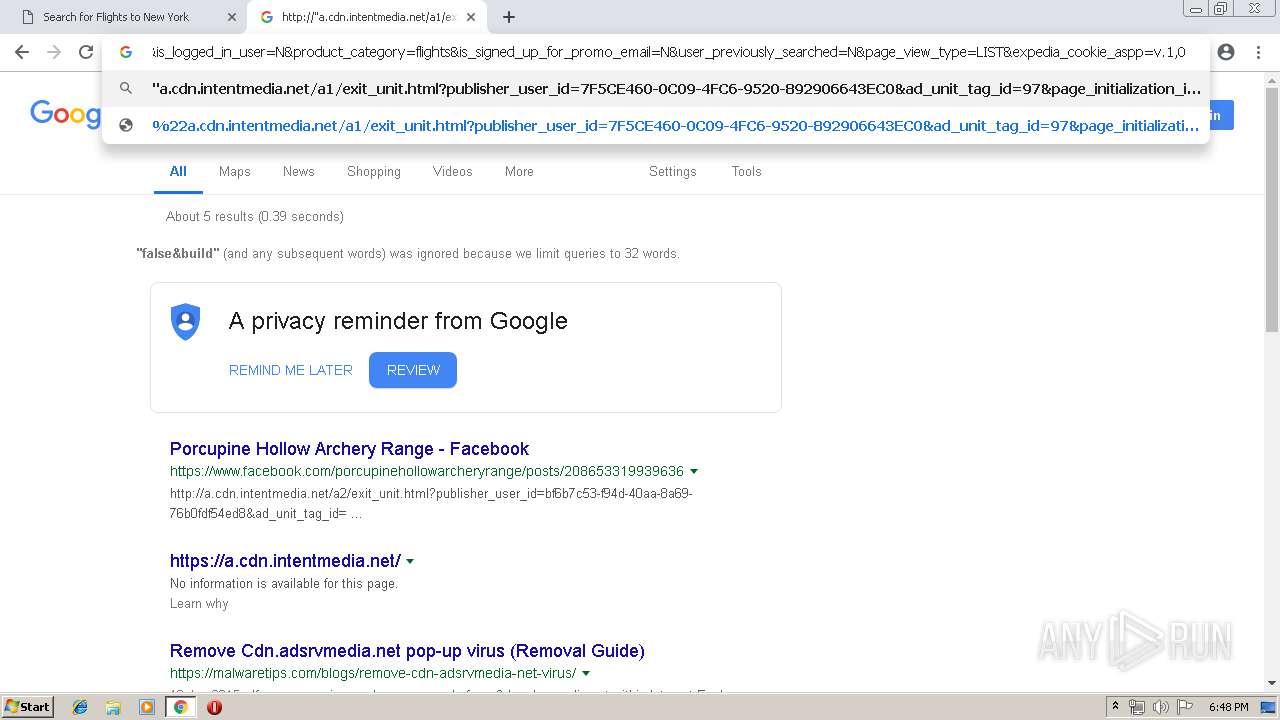Click the taskbar clock showing 6:48 PM
Screen dimensions: 1280x720
point(1228,707)
